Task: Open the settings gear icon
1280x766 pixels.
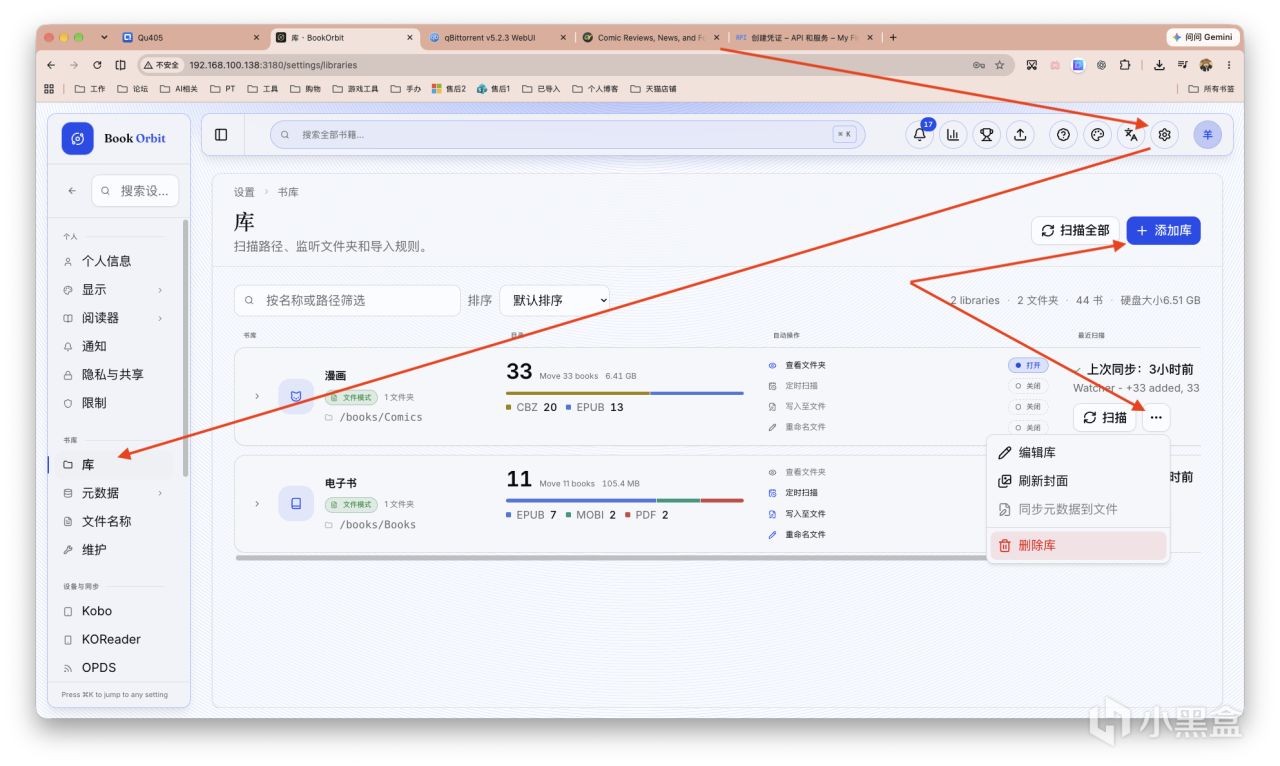Action: [1164, 135]
